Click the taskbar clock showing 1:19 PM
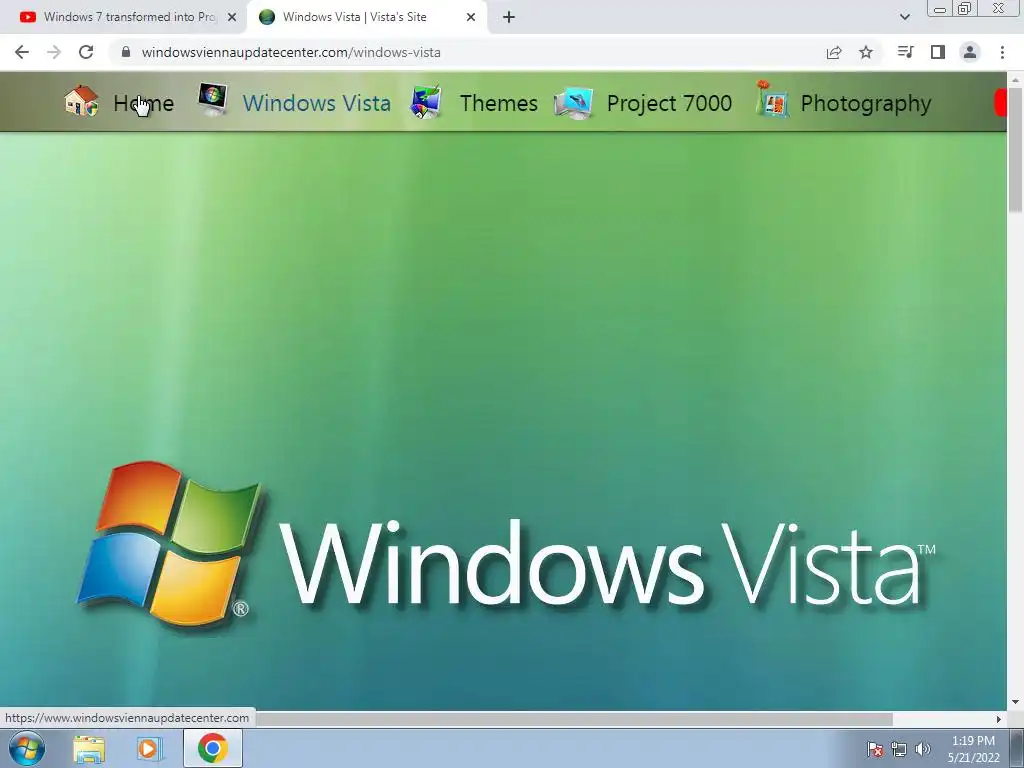The image size is (1024, 768). pyautogui.click(x=973, y=749)
